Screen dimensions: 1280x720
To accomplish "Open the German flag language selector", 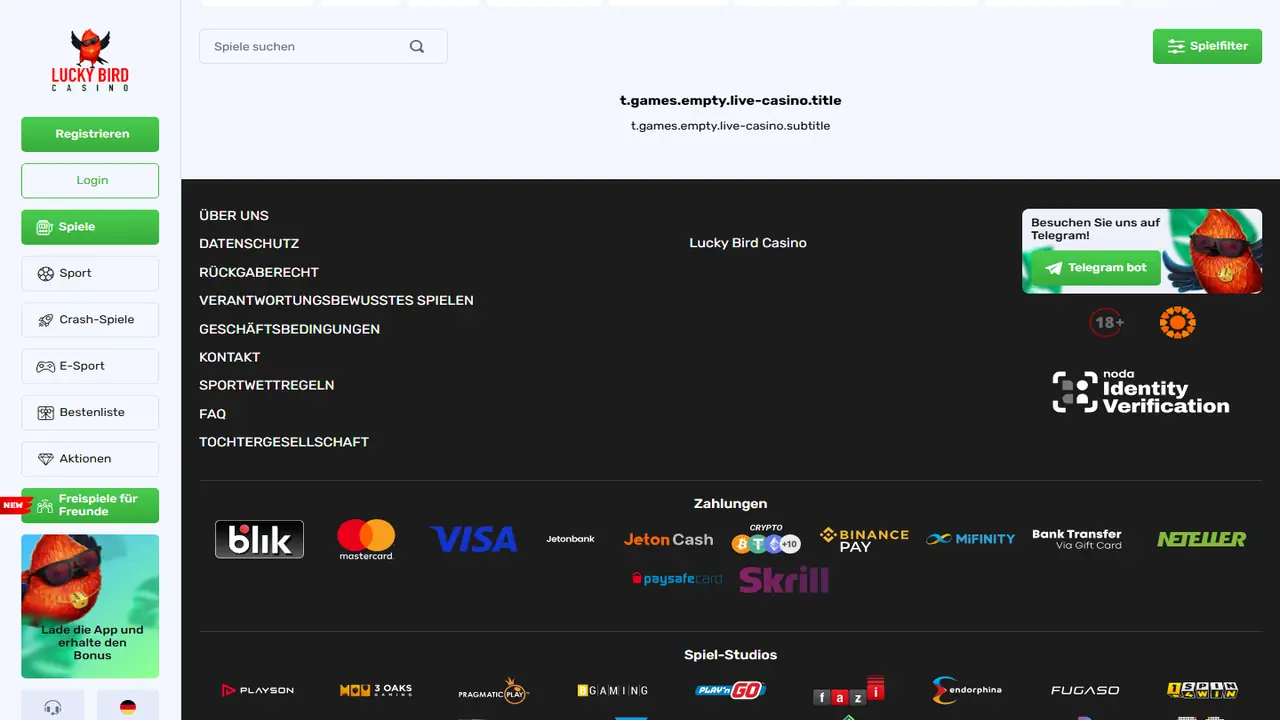I will coord(128,706).
